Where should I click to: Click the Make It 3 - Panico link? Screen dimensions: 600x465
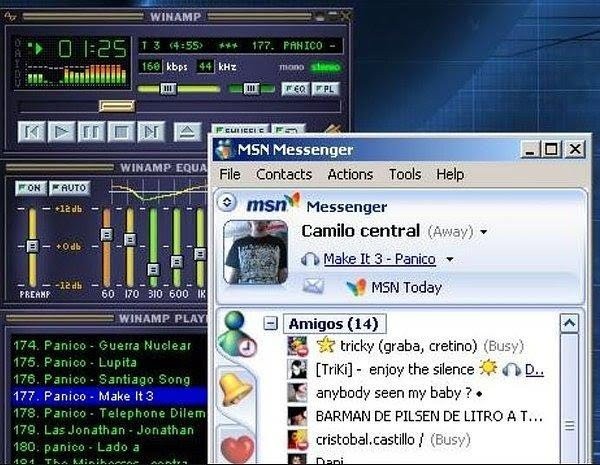(x=379, y=259)
